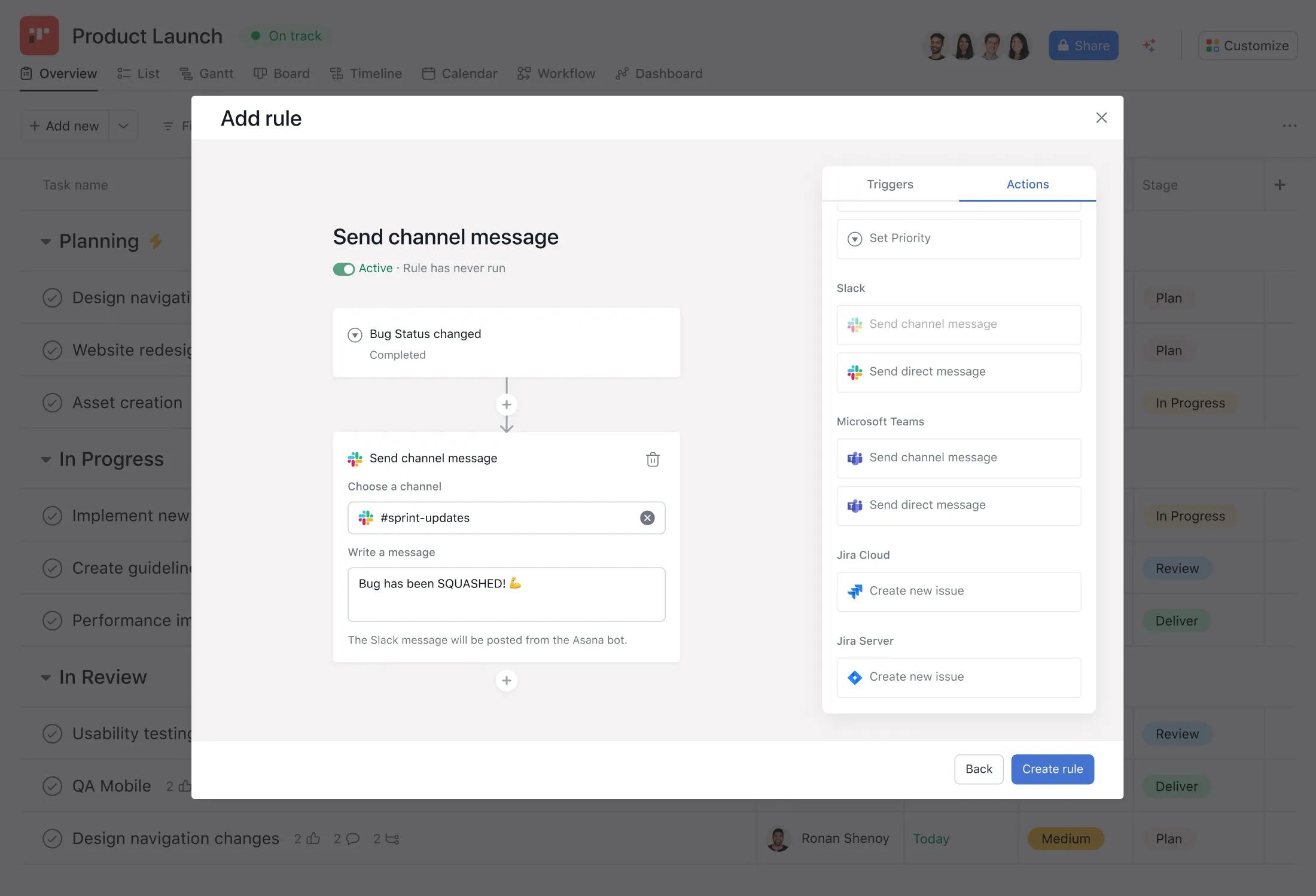This screenshot has width=1316, height=896.
Task: Mark Website redesign task complete
Action: click(x=53, y=350)
